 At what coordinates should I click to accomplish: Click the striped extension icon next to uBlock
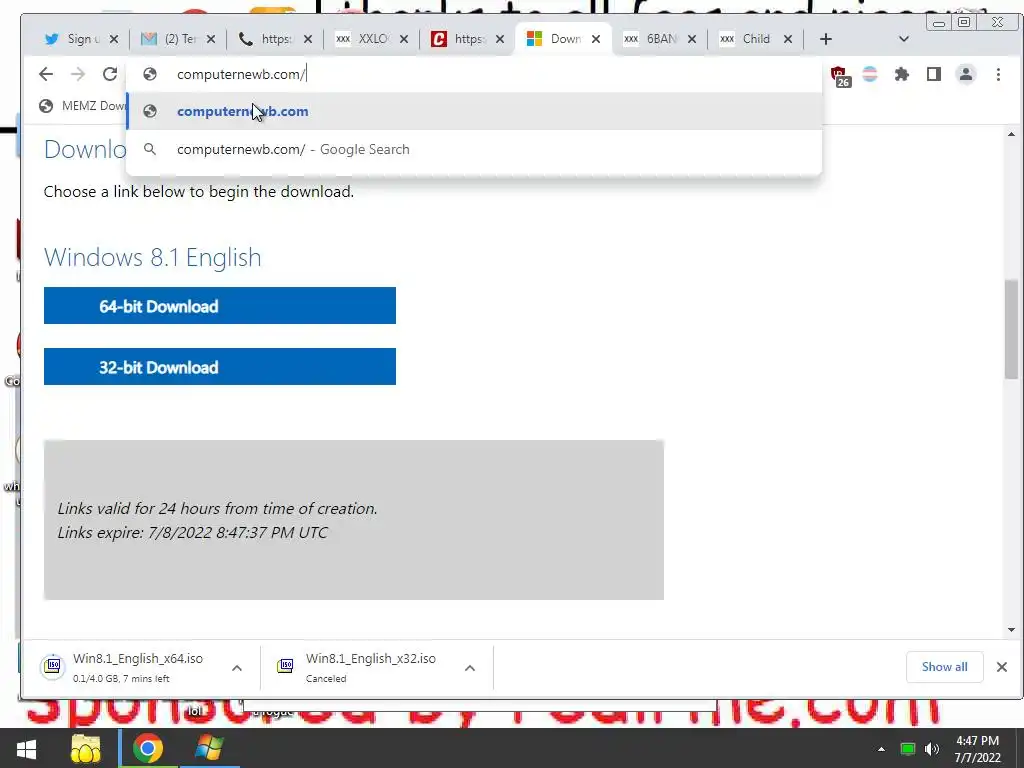pyautogui.click(x=870, y=74)
